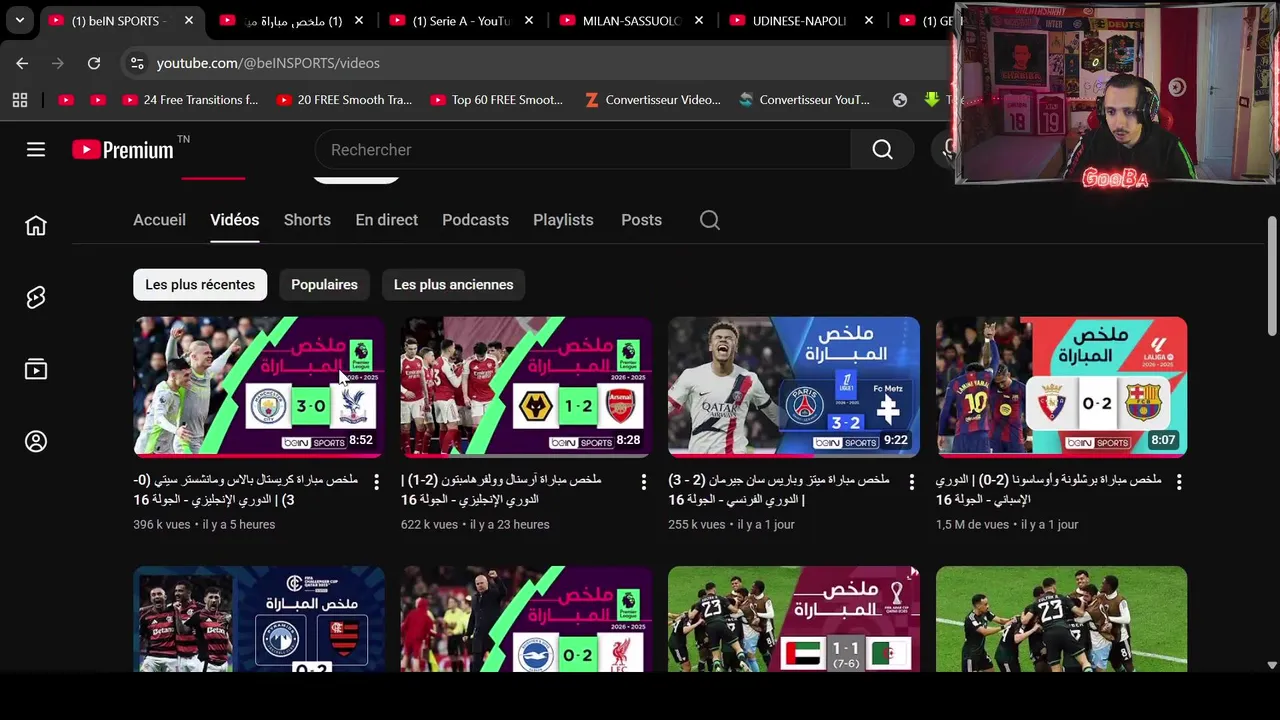Screen dimensions: 1280x720
Task: Open Metz Paris Saint-Germain video title
Action: coord(779,490)
